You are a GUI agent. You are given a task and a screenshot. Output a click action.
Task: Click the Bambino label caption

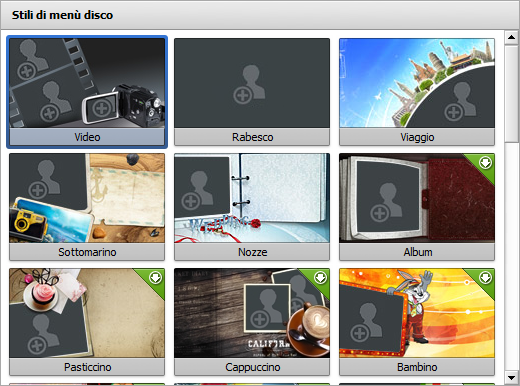417,367
